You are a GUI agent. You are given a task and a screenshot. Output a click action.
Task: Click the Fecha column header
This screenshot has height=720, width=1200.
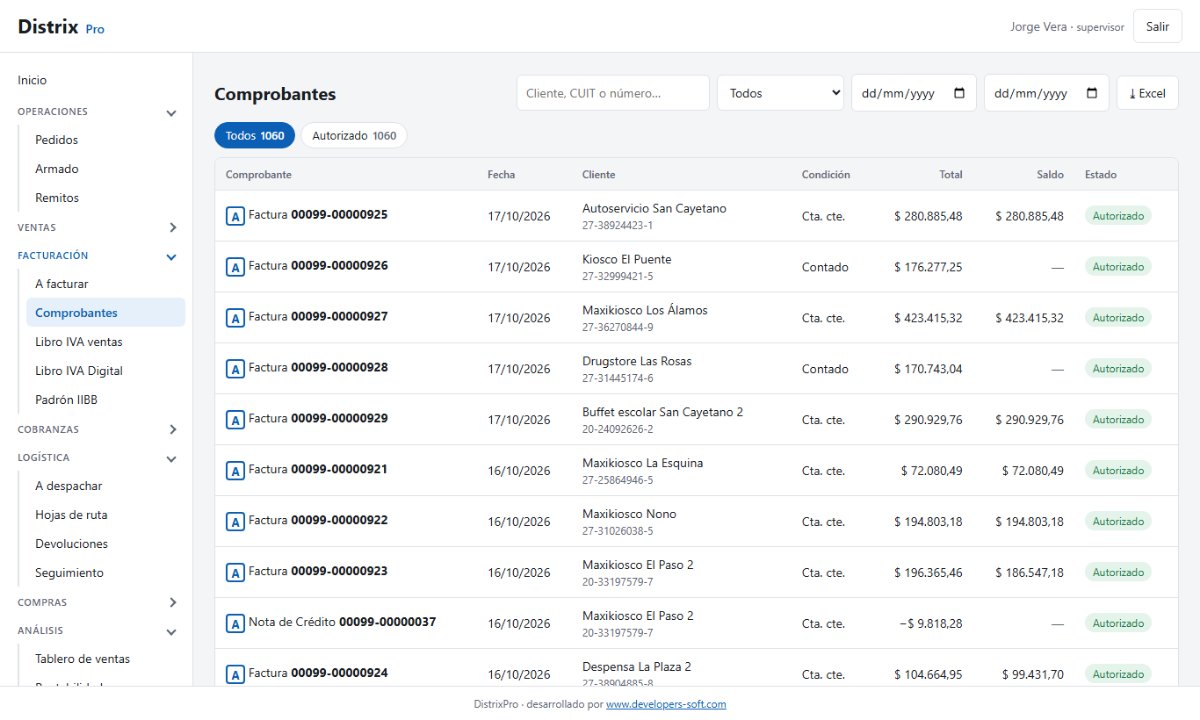coord(501,175)
